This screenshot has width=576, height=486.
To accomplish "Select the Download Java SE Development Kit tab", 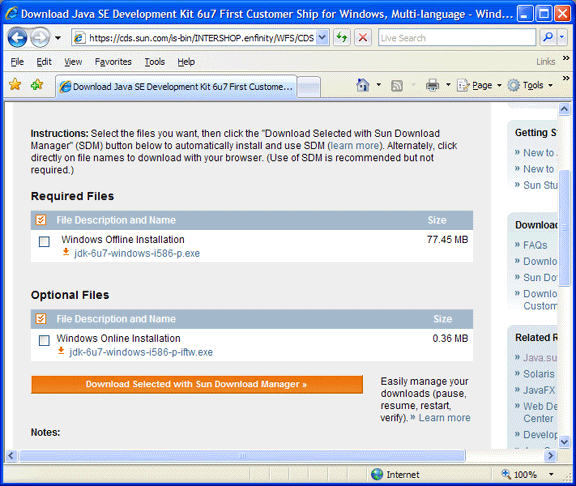I will 176,87.
